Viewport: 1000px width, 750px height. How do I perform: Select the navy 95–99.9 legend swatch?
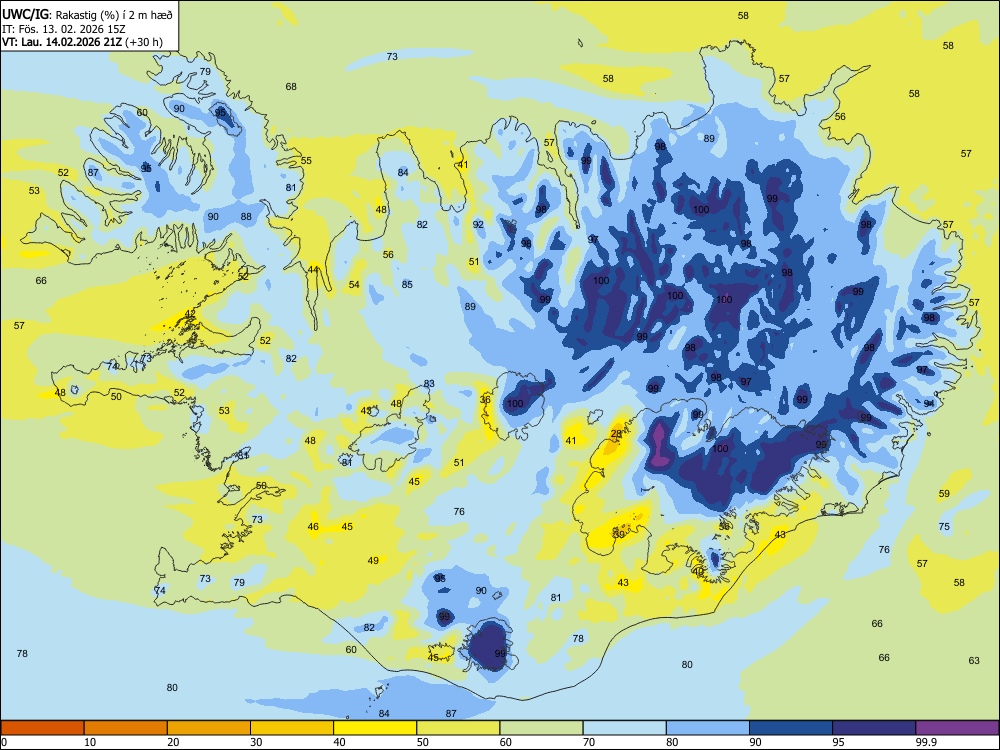tap(874, 728)
